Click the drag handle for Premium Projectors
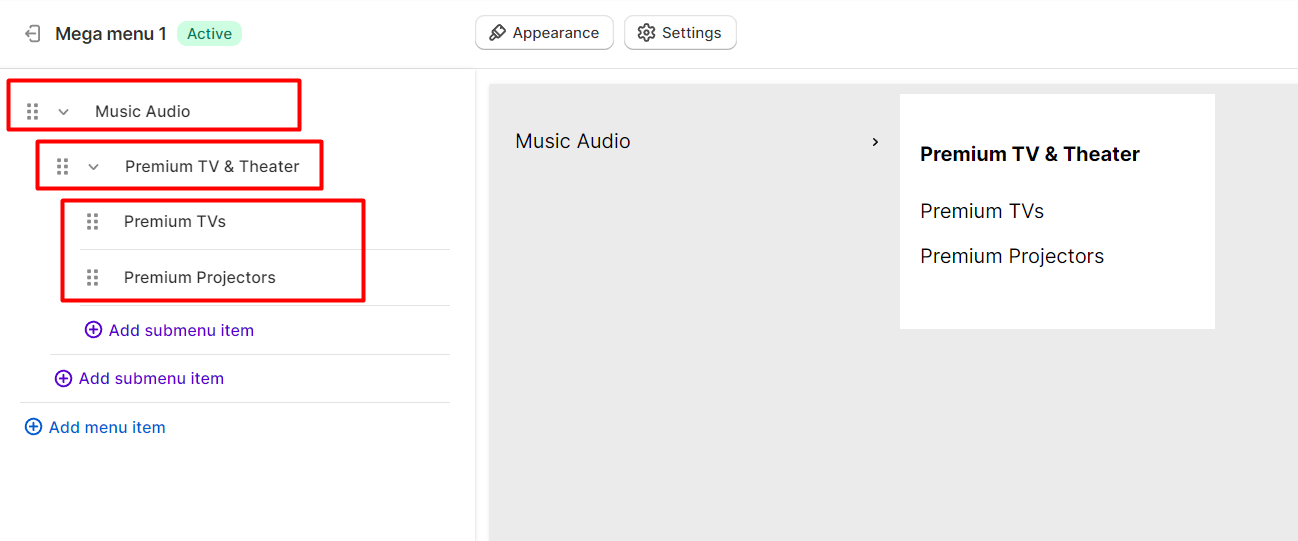 [x=92, y=277]
